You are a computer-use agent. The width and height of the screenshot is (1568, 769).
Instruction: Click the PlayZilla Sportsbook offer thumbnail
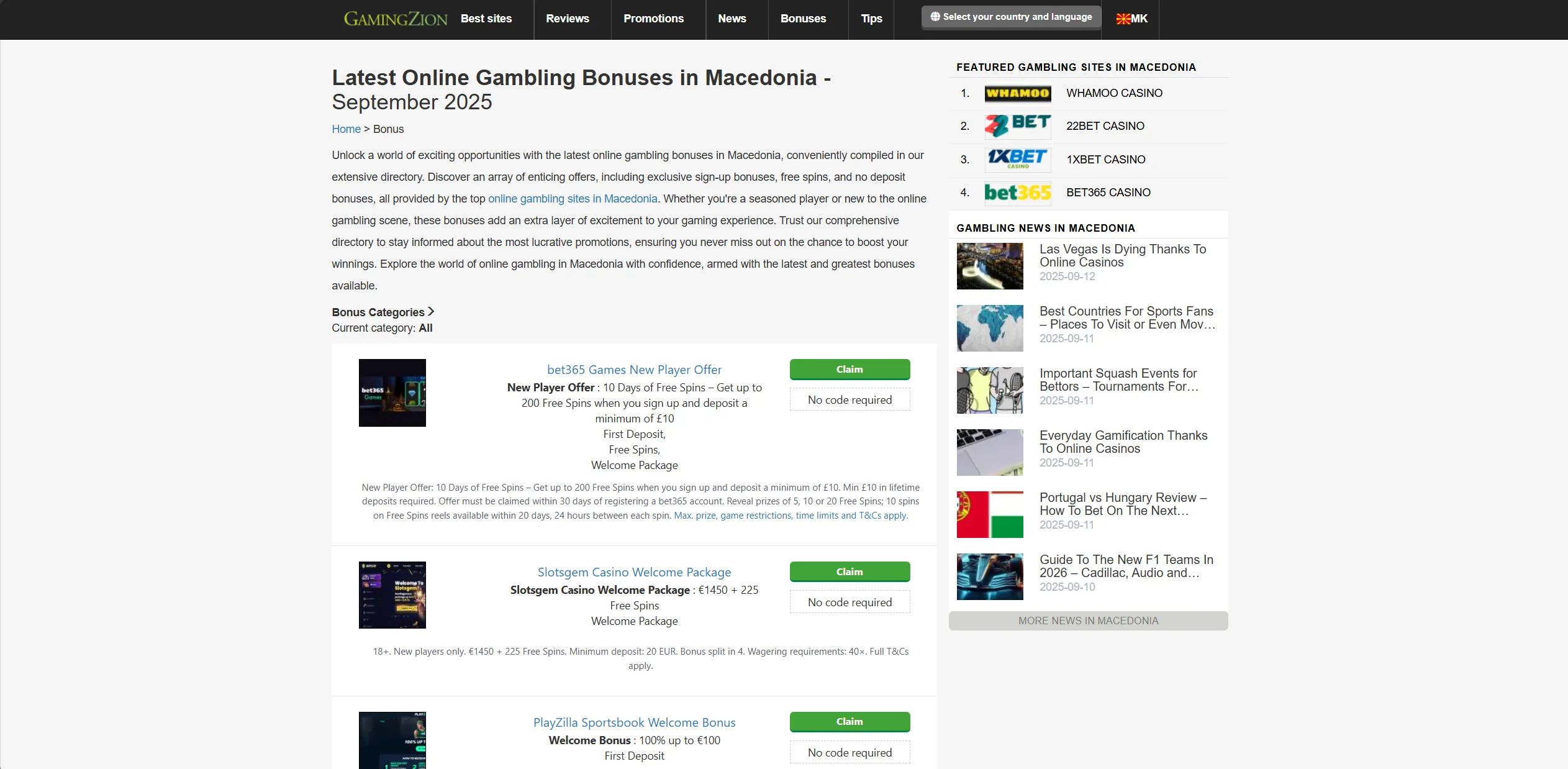point(392,740)
